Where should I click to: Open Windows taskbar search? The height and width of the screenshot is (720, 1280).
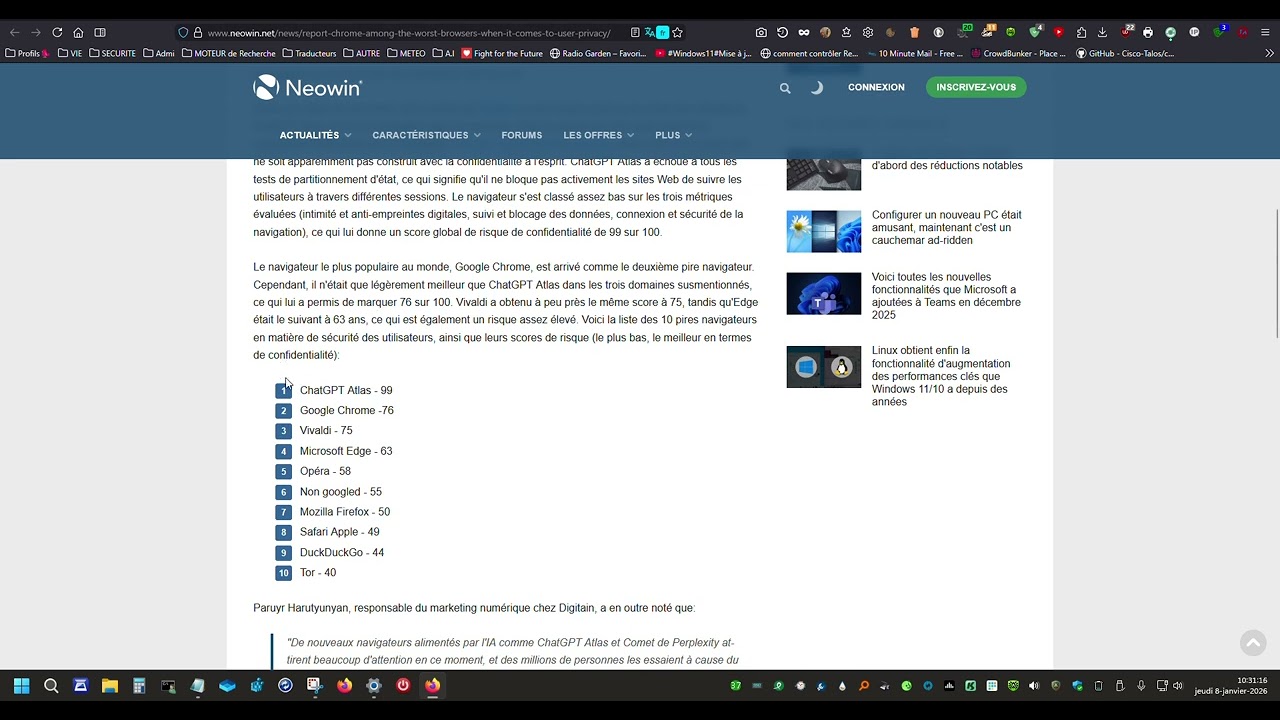(51, 686)
